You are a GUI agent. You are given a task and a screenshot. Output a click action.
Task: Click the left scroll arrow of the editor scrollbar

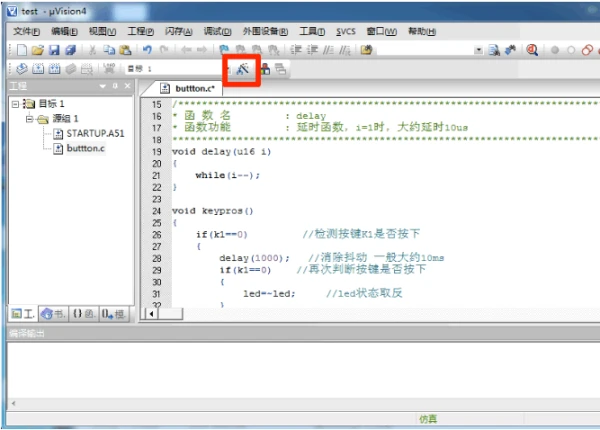[x=152, y=314]
